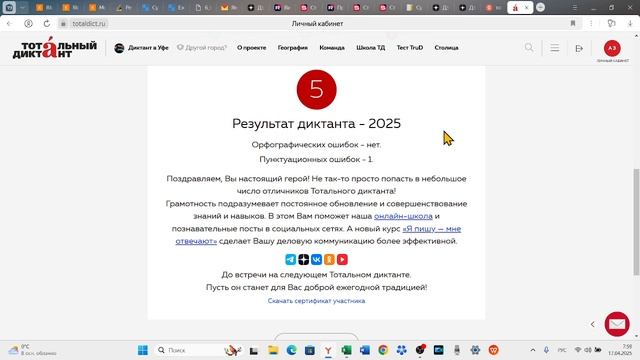Click the logout arrow icon in header
The image size is (640, 360).
pyautogui.click(x=579, y=48)
